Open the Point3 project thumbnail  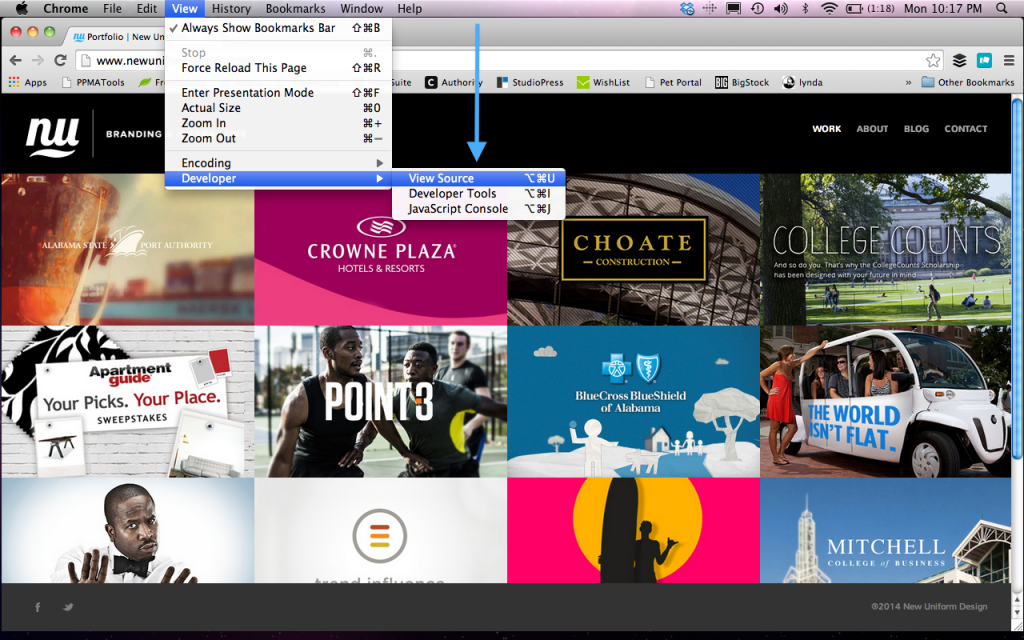click(381, 402)
